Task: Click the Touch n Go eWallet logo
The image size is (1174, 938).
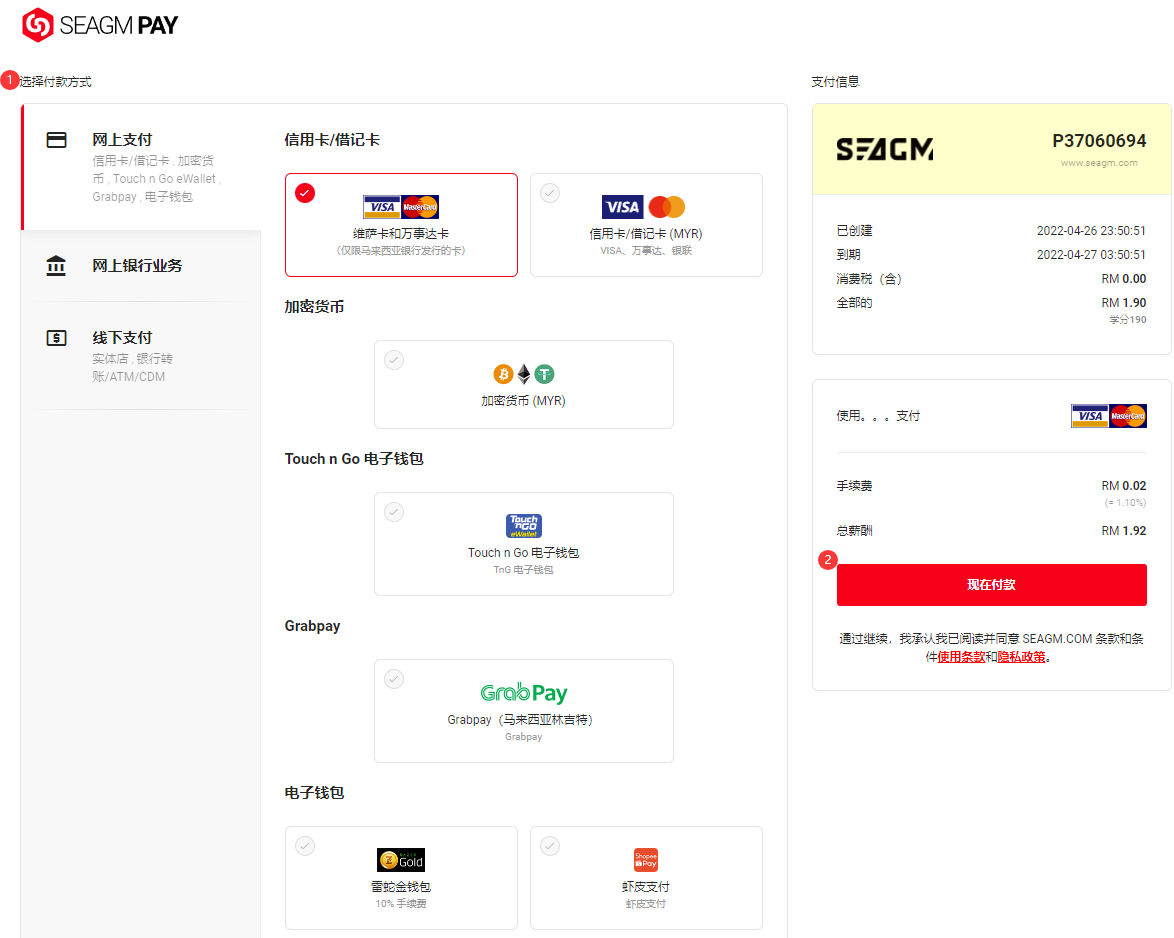Action: tap(523, 526)
